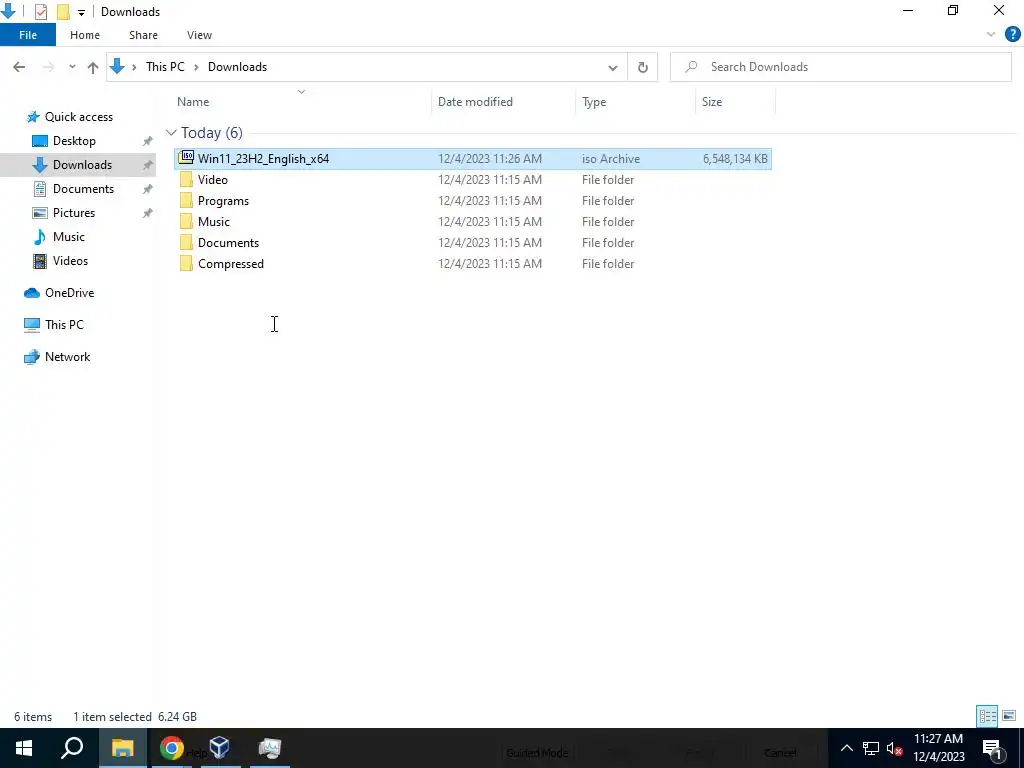Screen dimensions: 1024x768
Task: Select the Video folder icon
Action: pyautogui.click(x=186, y=180)
